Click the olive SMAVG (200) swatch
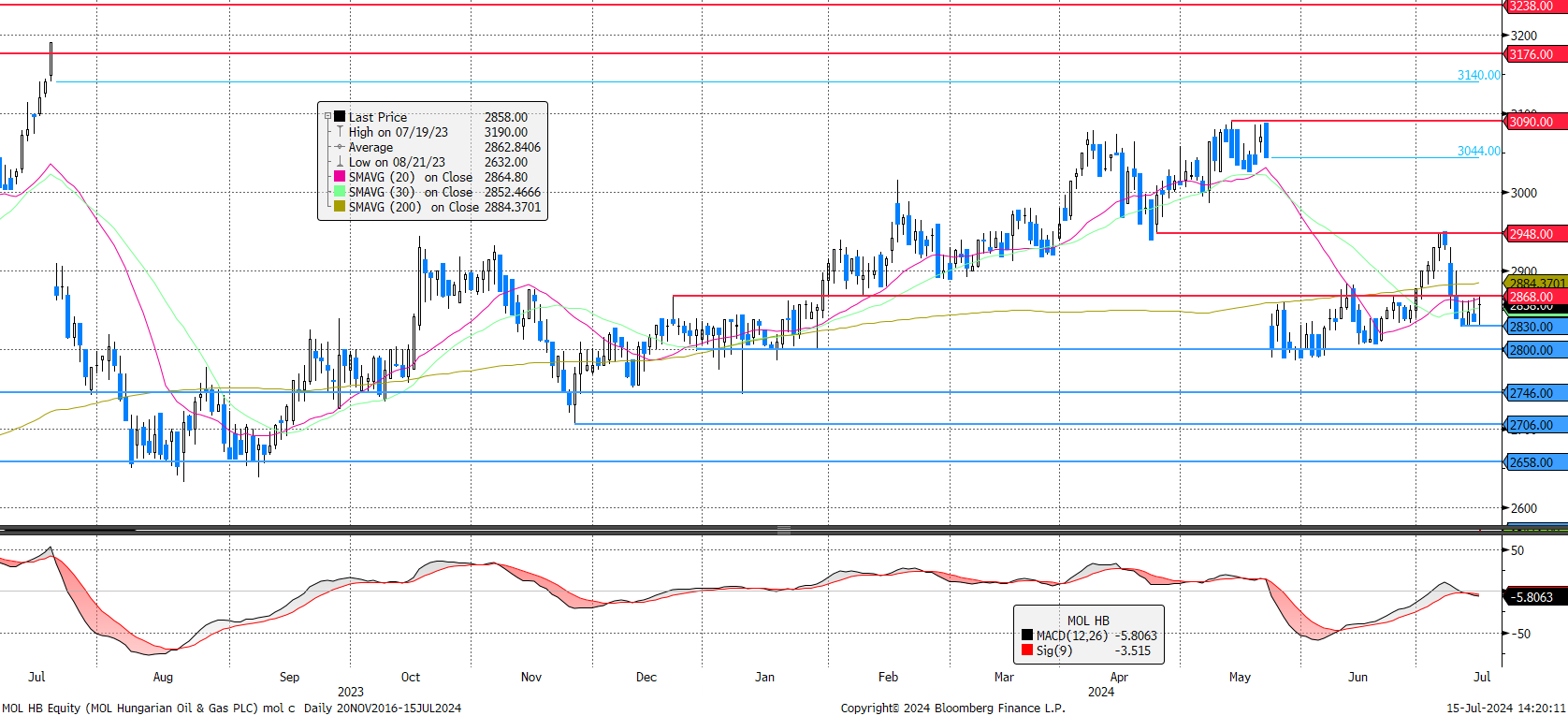This screenshot has width=1568, height=716. pos(340,207)
